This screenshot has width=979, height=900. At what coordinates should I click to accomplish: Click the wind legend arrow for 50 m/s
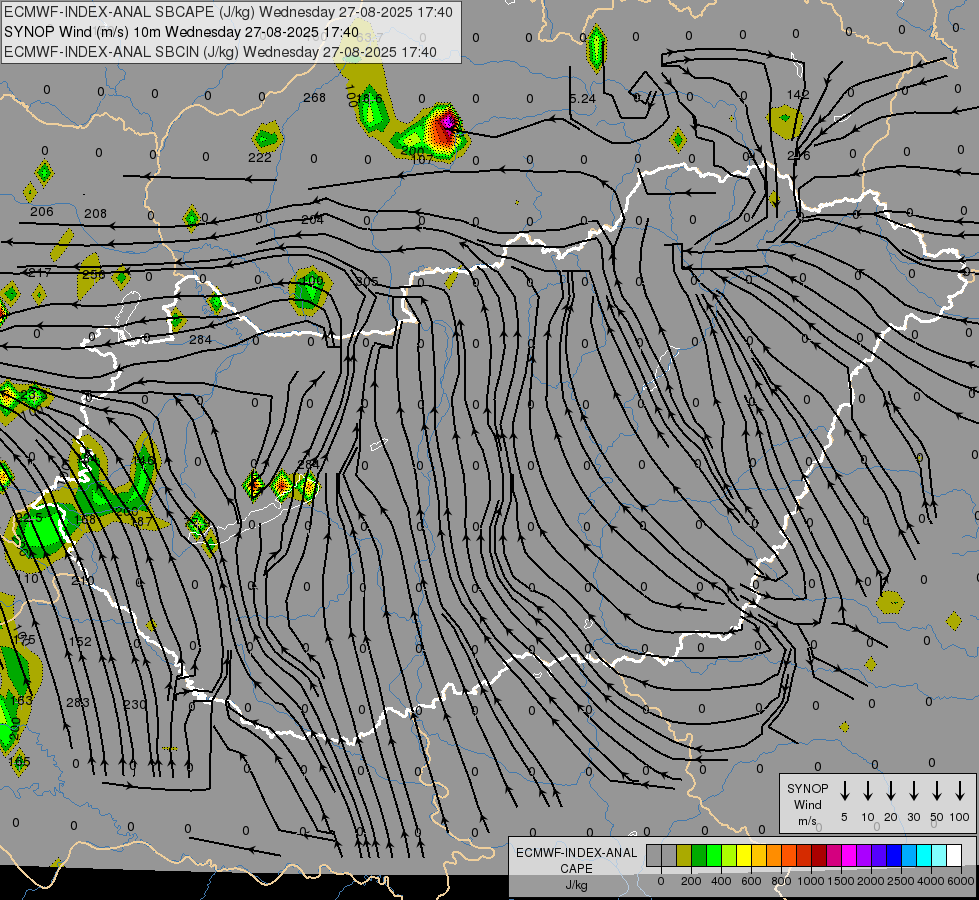937,791
